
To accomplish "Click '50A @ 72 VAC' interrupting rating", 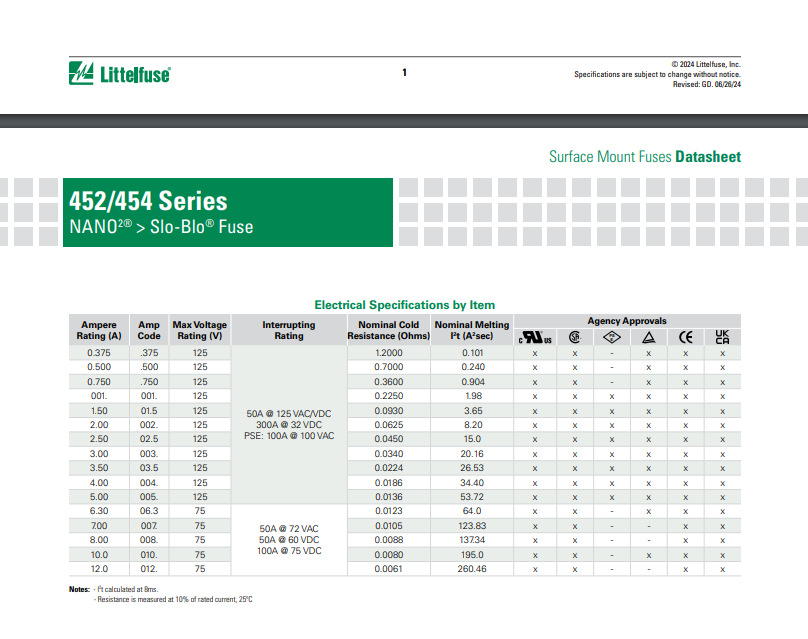I will (289, 529).
